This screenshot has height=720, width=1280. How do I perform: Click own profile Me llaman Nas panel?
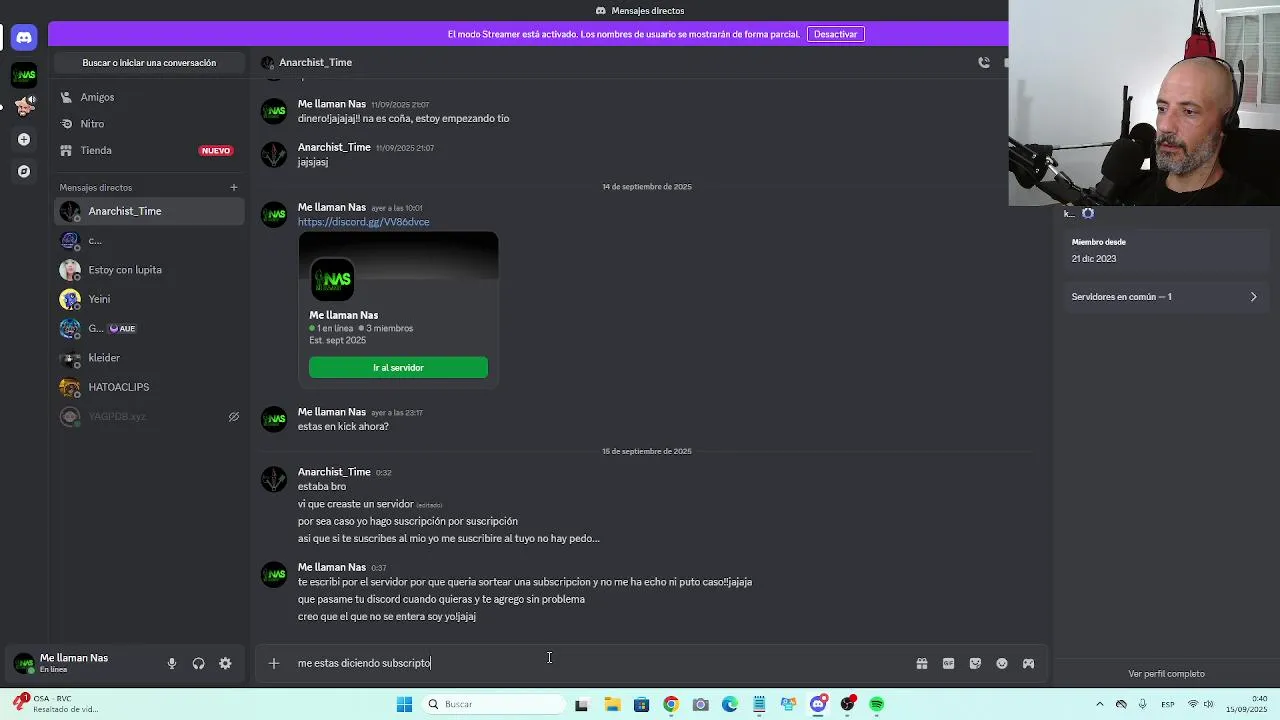click(84, 662)
